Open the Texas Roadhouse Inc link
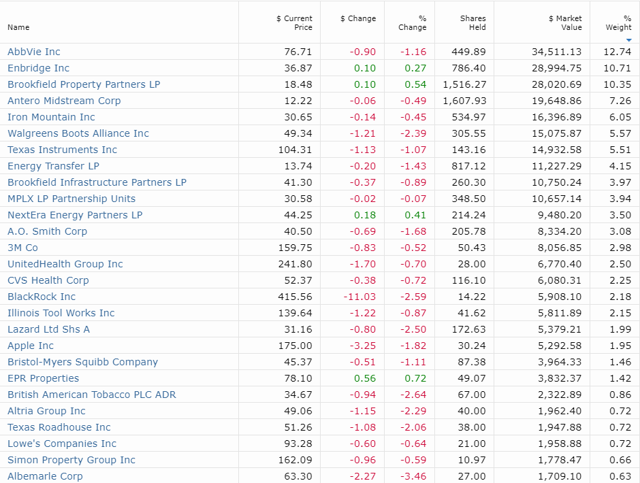Image resolution: width=640 pixels, height=483 pixels. (59, 427)
